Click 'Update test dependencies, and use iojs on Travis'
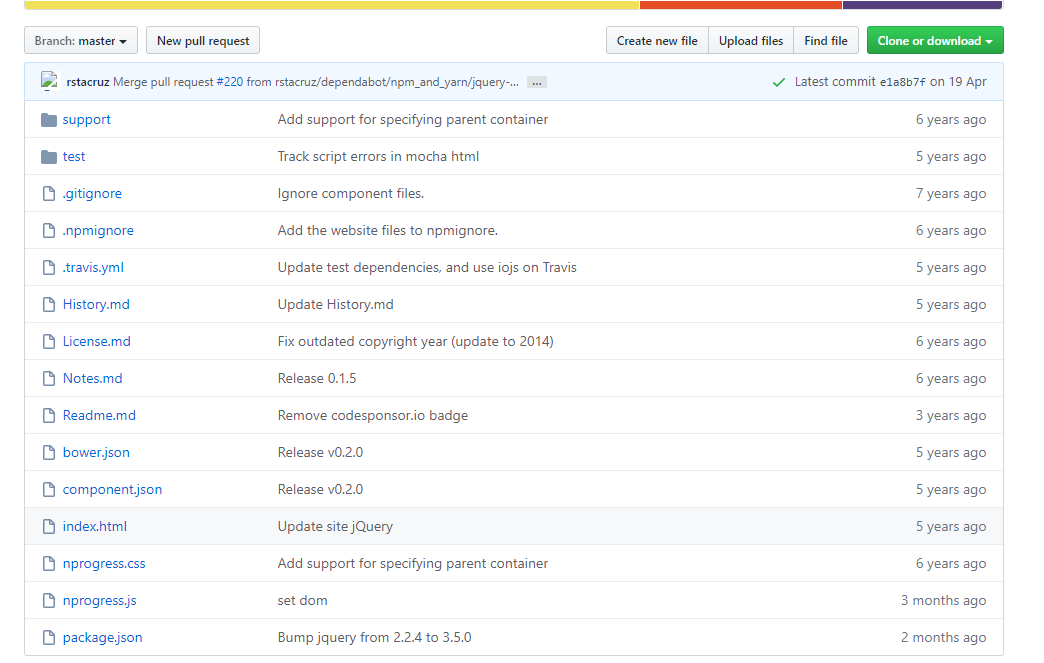1044x663 pixels. pyautogui.click(x=427, y=268)
